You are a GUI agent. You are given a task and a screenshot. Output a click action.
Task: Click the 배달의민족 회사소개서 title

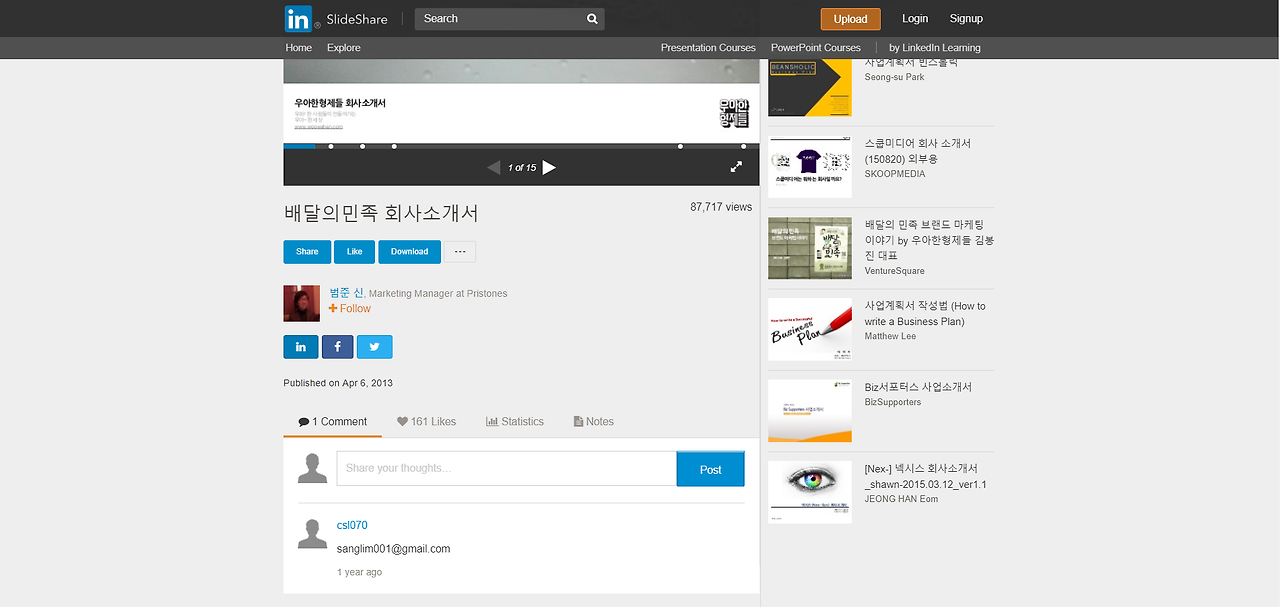click(381, 213)
